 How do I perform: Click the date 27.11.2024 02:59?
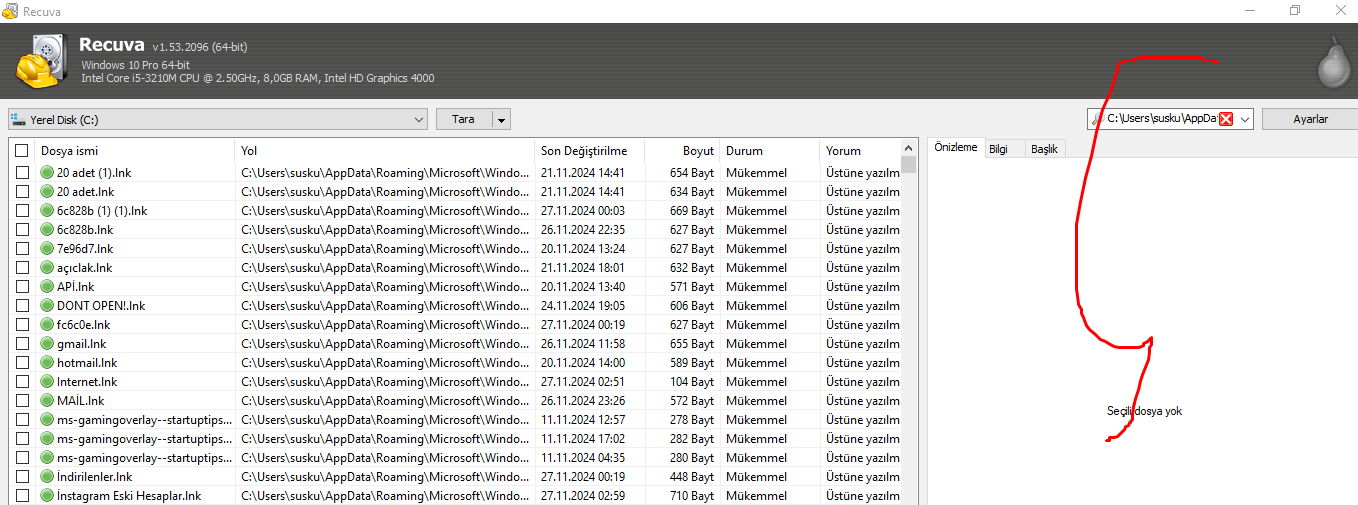tap(583, 496)
